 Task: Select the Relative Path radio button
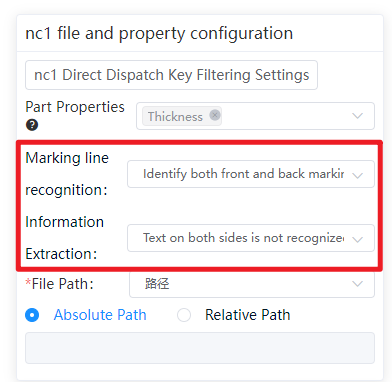pos(184,315)
